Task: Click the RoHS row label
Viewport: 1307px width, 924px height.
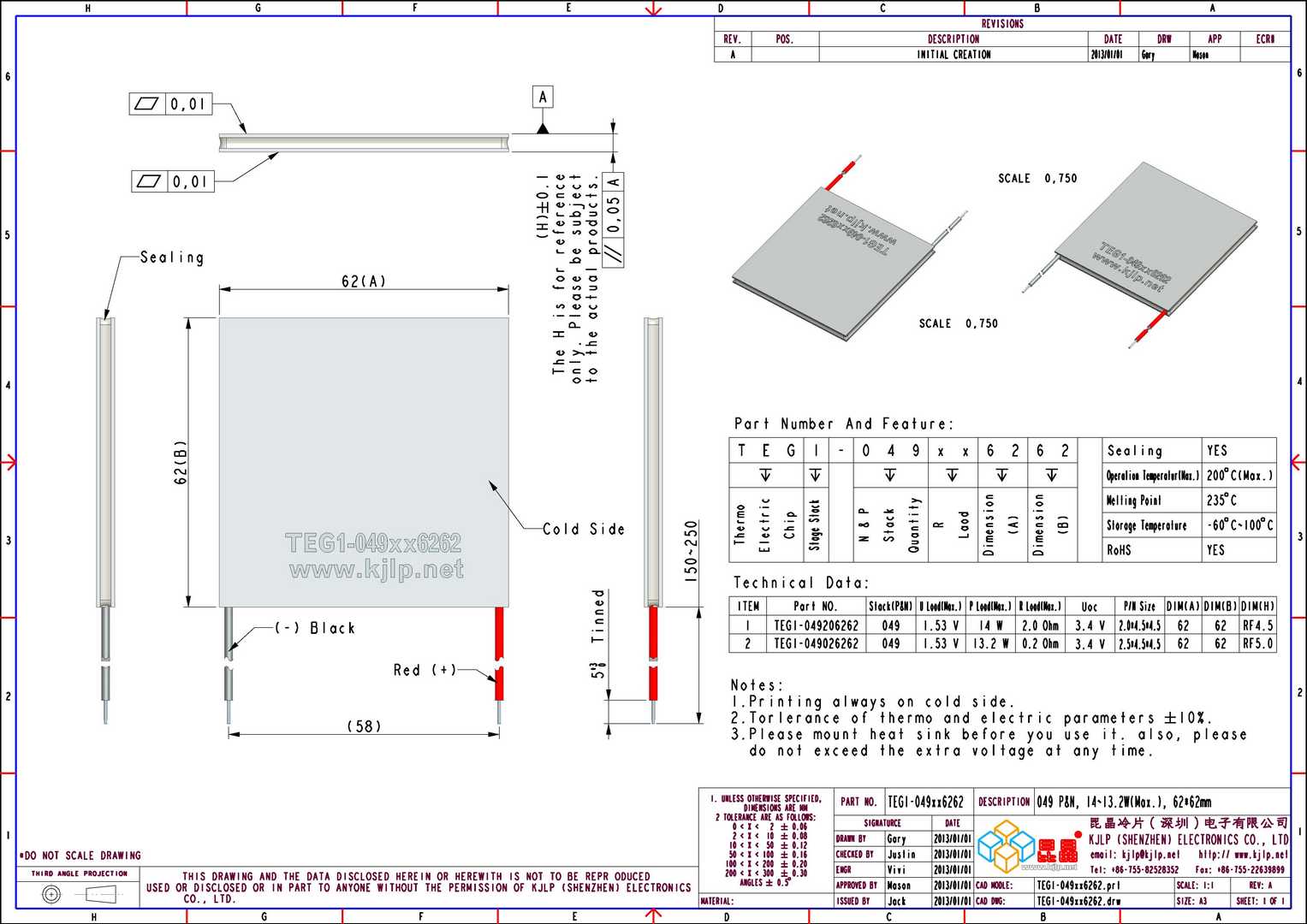Action: tap(1119, 550)
